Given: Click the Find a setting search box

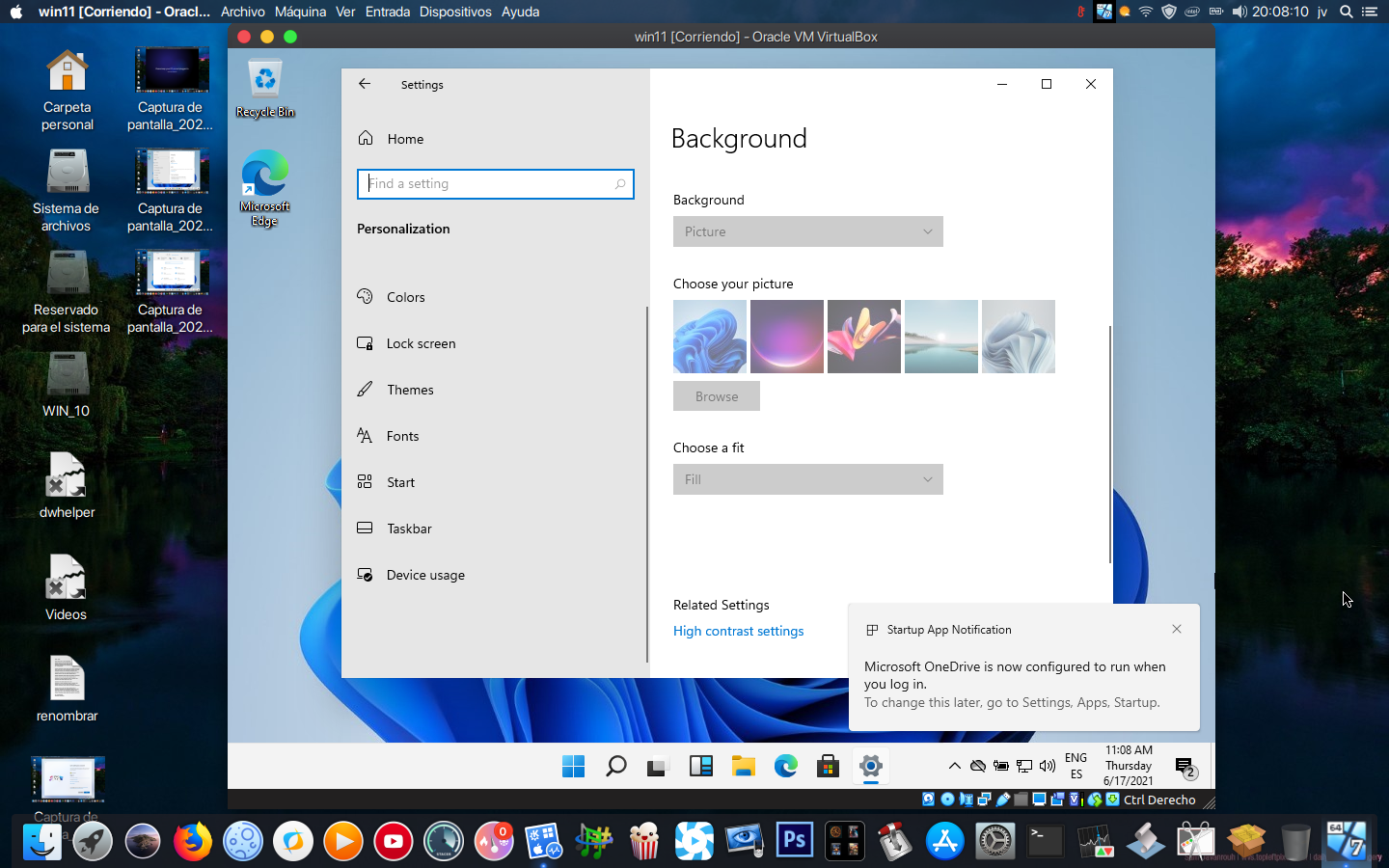Looking at the screenshot, I should tap(496, 184).
